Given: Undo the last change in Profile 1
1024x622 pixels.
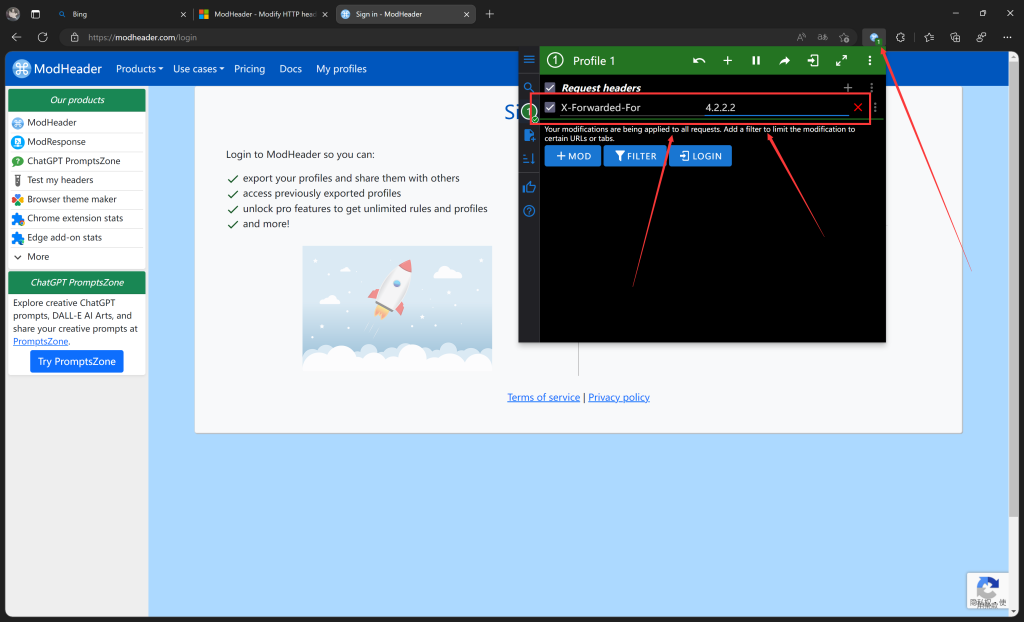Looking at the screenshot, I should coord(699,61).
